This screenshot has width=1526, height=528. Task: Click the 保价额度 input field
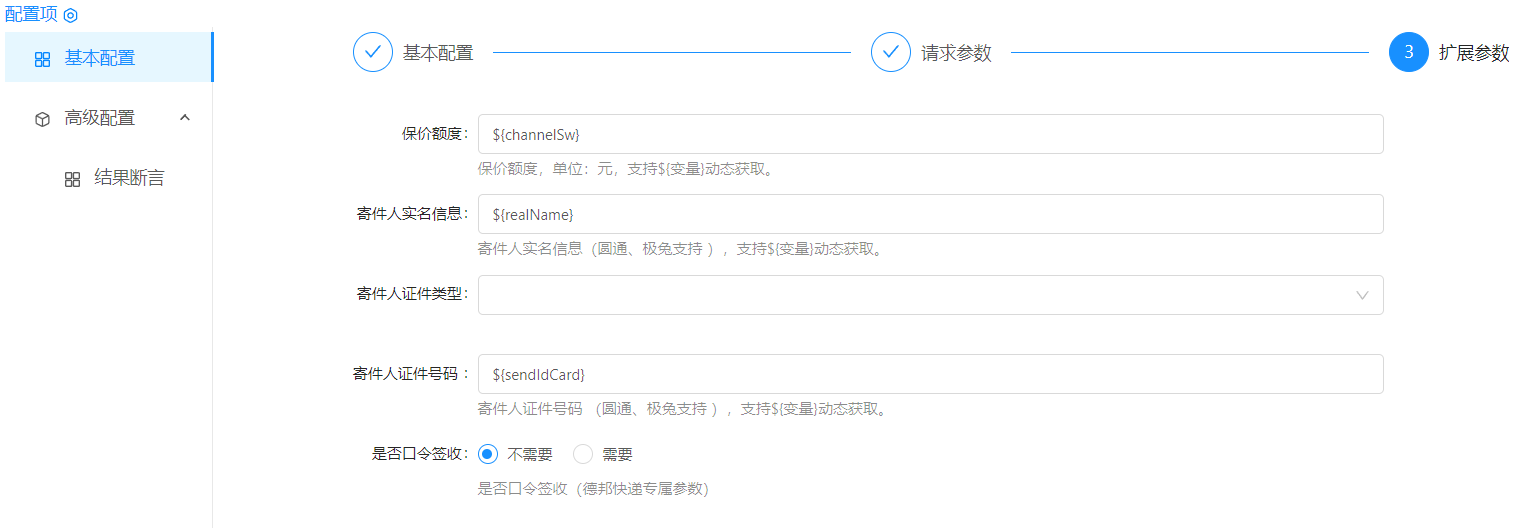click(x=930, y=134)
